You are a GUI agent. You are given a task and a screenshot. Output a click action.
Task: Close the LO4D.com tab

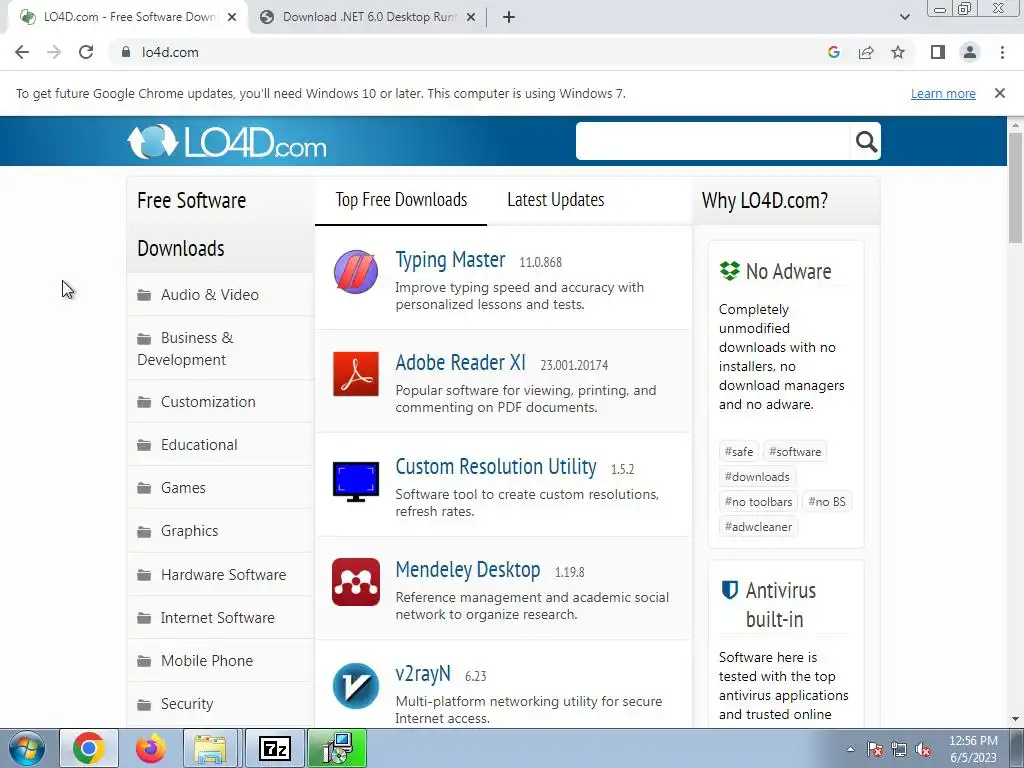point(232,17)
